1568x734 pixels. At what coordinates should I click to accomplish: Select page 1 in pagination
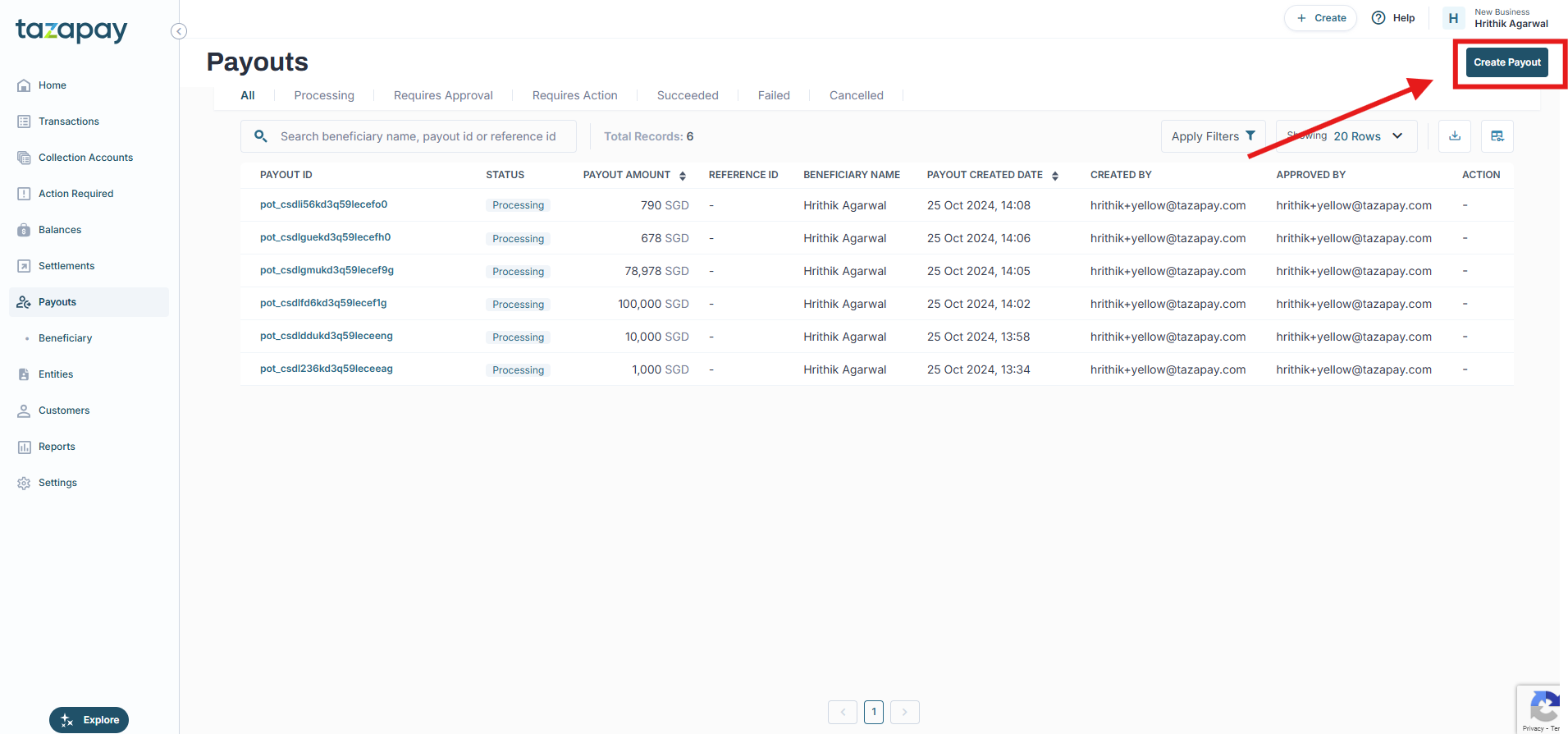(x=874, y=712)
